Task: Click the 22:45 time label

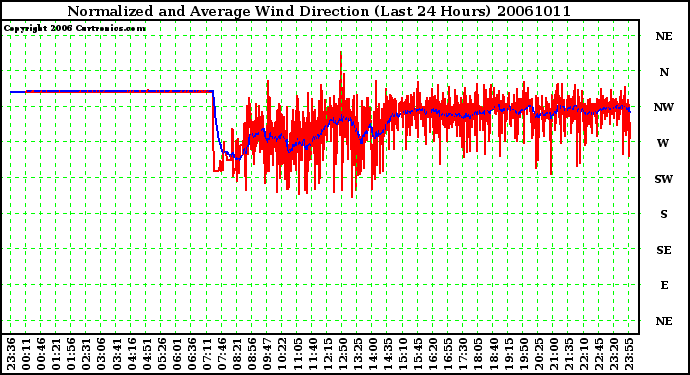Action: coord(599,354)
